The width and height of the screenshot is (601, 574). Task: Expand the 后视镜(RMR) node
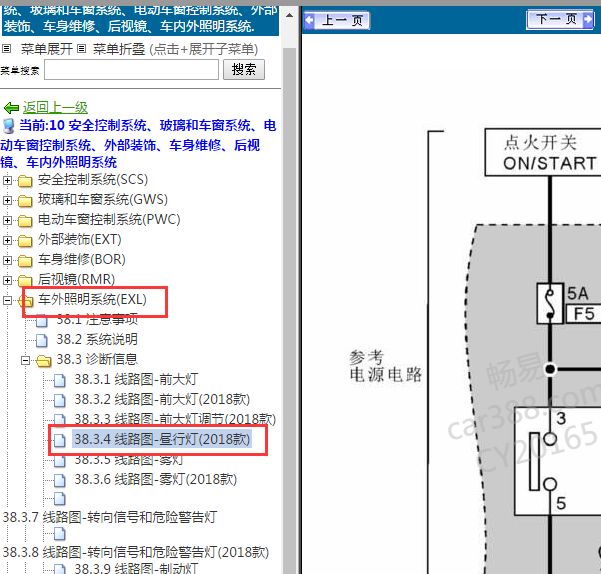(7, 280)
